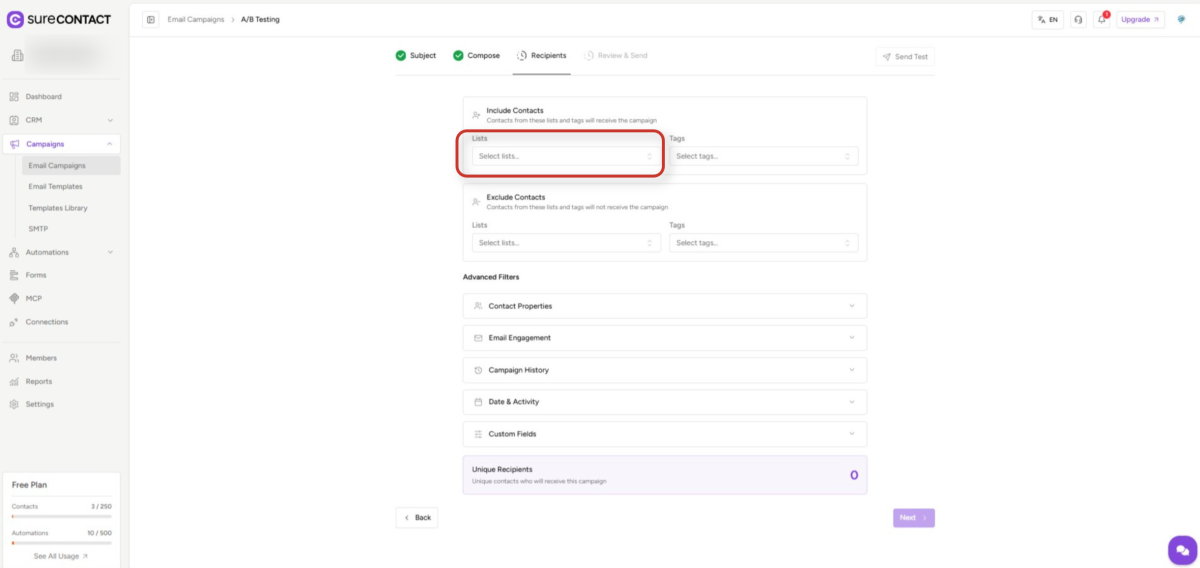Open the Include Contacts Lists dropdown
The height and width of the screenshot is (568, 1200).
point(566,156)
